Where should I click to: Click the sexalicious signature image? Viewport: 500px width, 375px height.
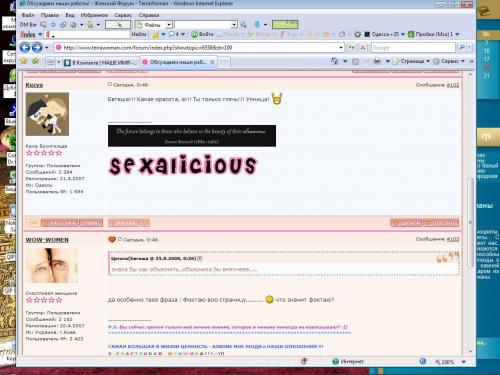[x=183, y=164]
